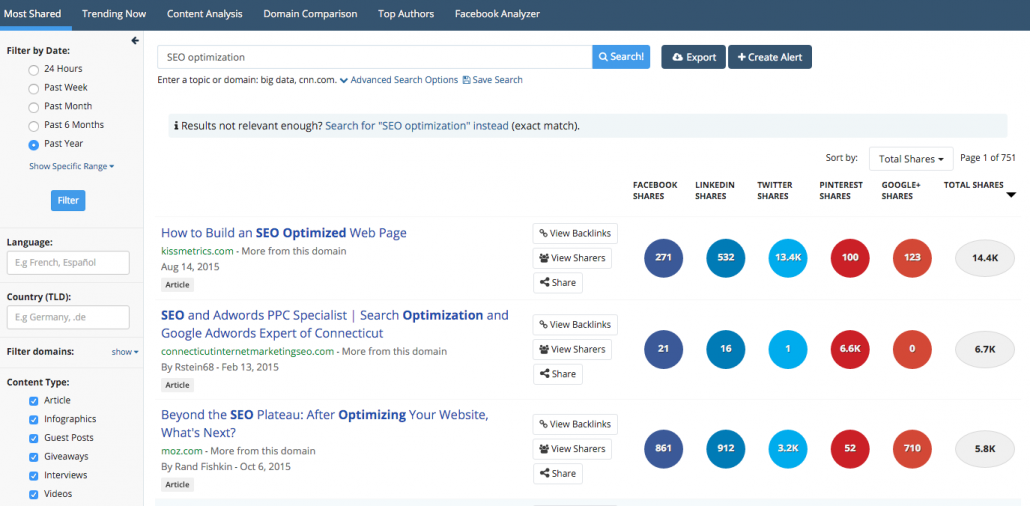Open the Trending Now tab
Screen dimensions: 1030x506
114,14
